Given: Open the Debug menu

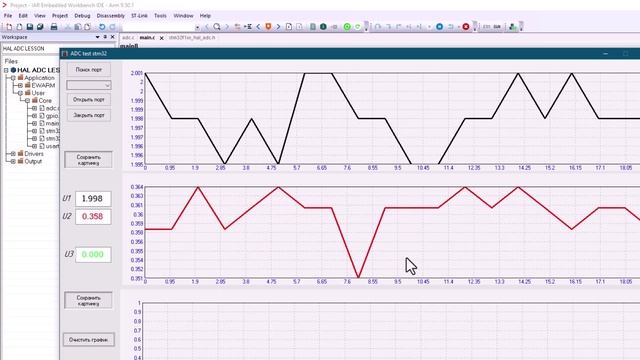Looking at the screenshot, I should tap(82, 16).
